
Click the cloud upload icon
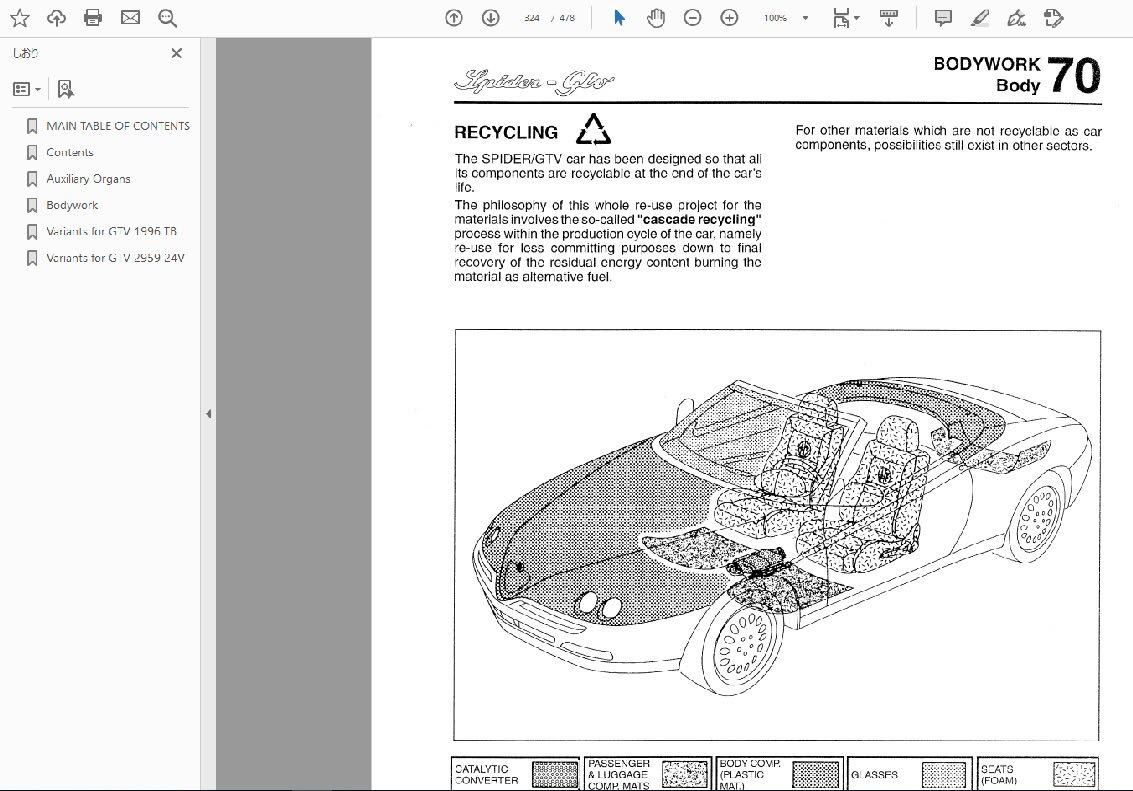[56, 18]
